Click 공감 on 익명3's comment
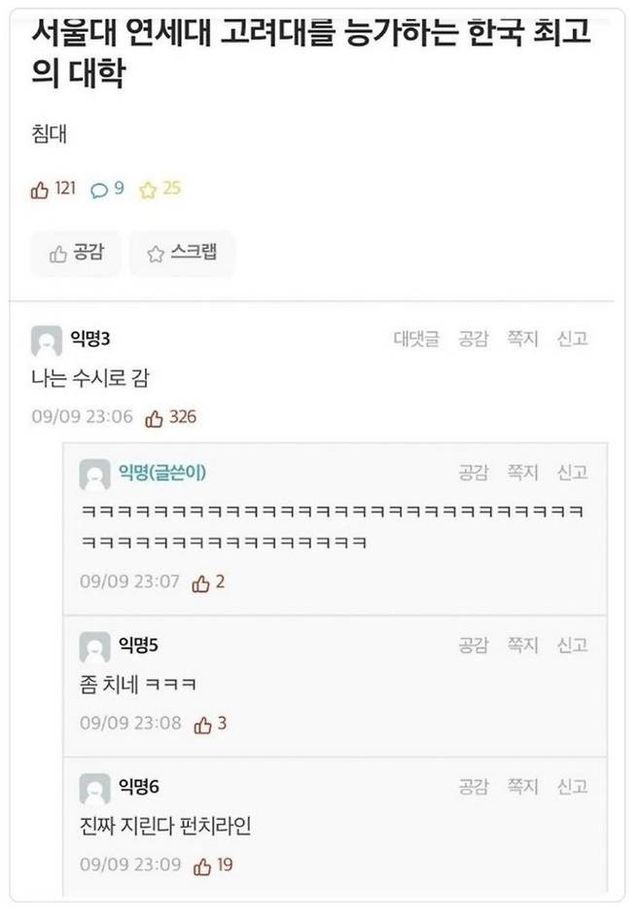The image size is (640, 917). (473, 339)
